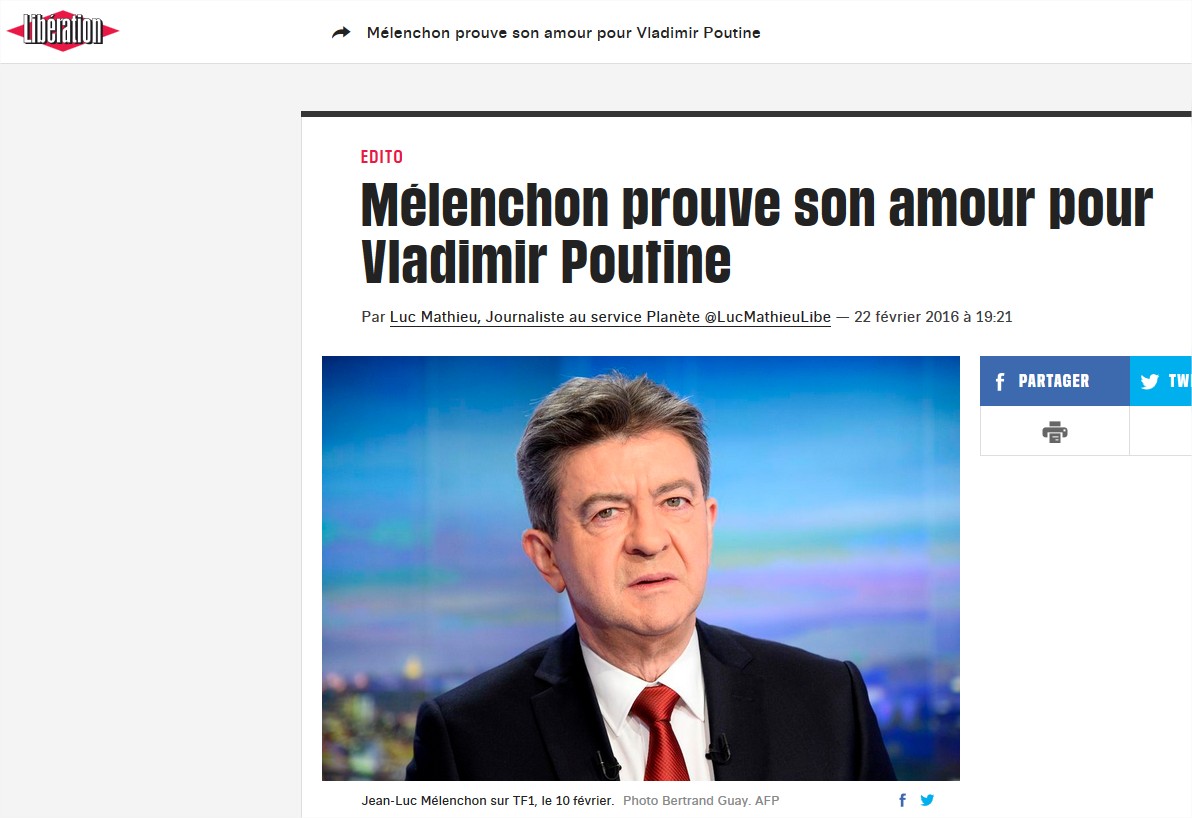Click the empty share cell right of printer
This screenshot has width=1192, height=818.
coord(1161,431)
